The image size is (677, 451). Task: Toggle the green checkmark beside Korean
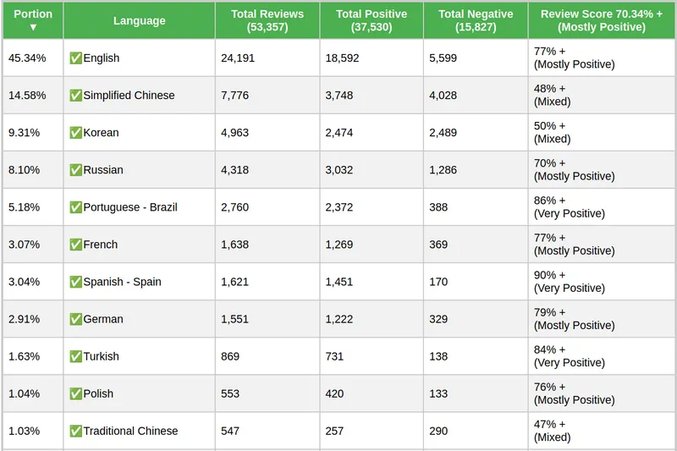[76, 132]
